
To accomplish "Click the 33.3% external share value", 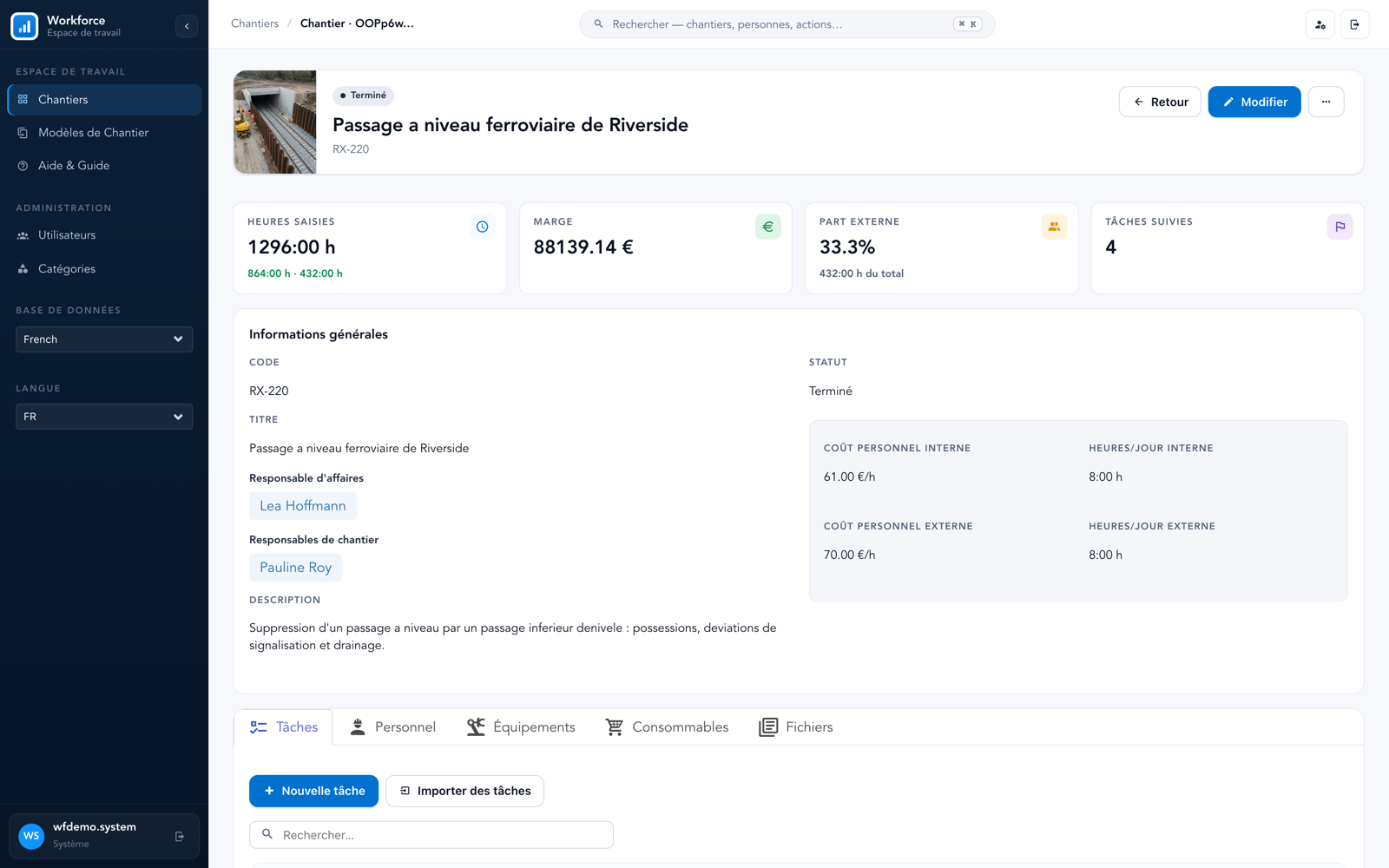I will (847, 247).
